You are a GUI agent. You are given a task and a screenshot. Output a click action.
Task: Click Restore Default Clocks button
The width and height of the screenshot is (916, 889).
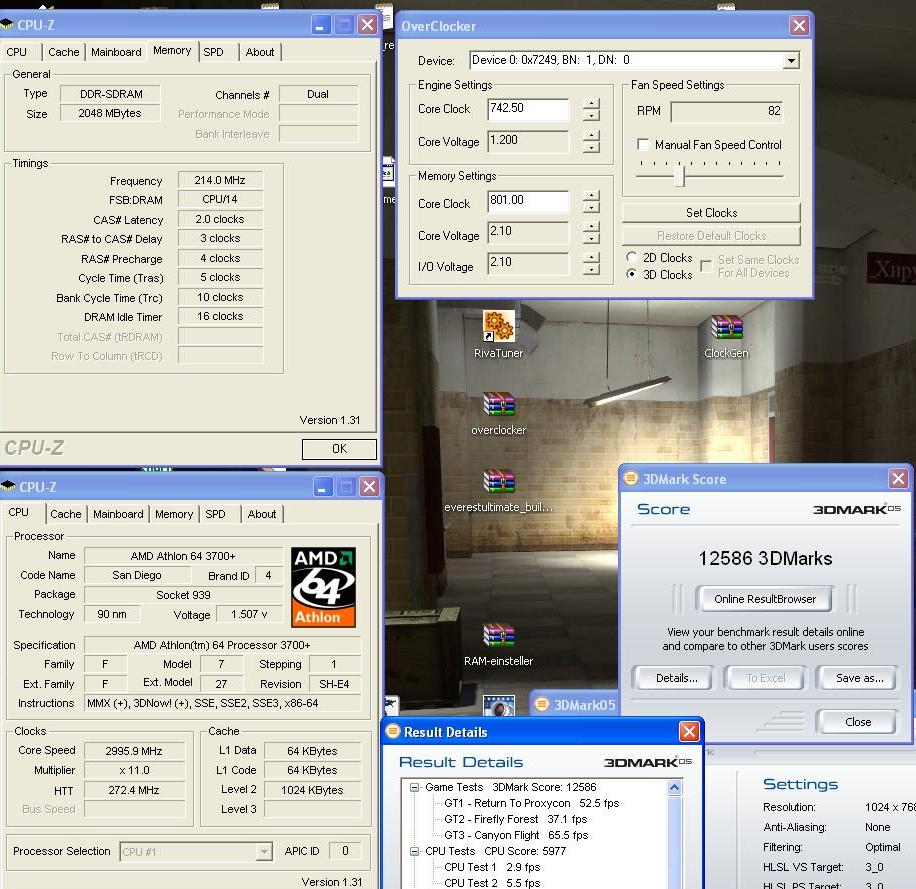pos(711,235)
